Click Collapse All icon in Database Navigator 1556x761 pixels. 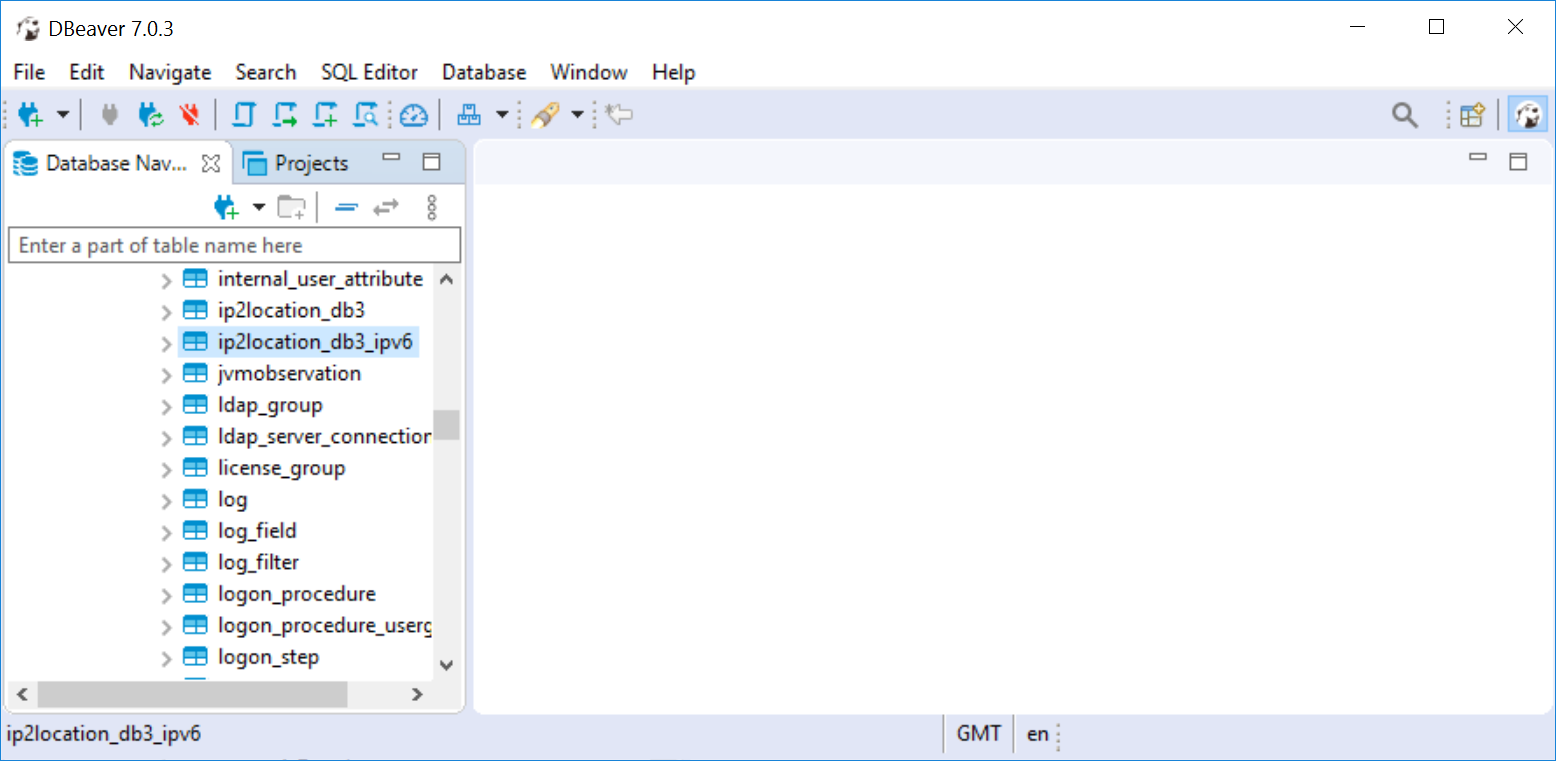pos(346,207)
